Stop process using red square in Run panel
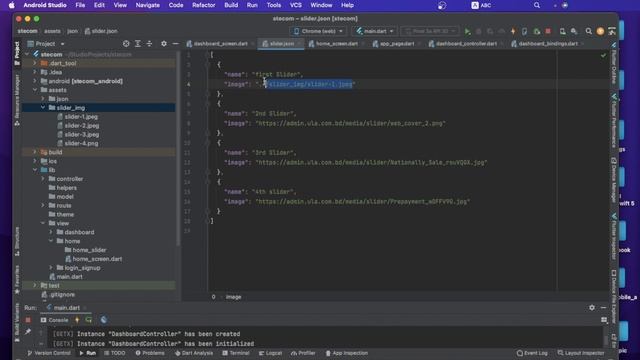Image resolution: width=640 pixels, height=360 pixels. (28, 320)
